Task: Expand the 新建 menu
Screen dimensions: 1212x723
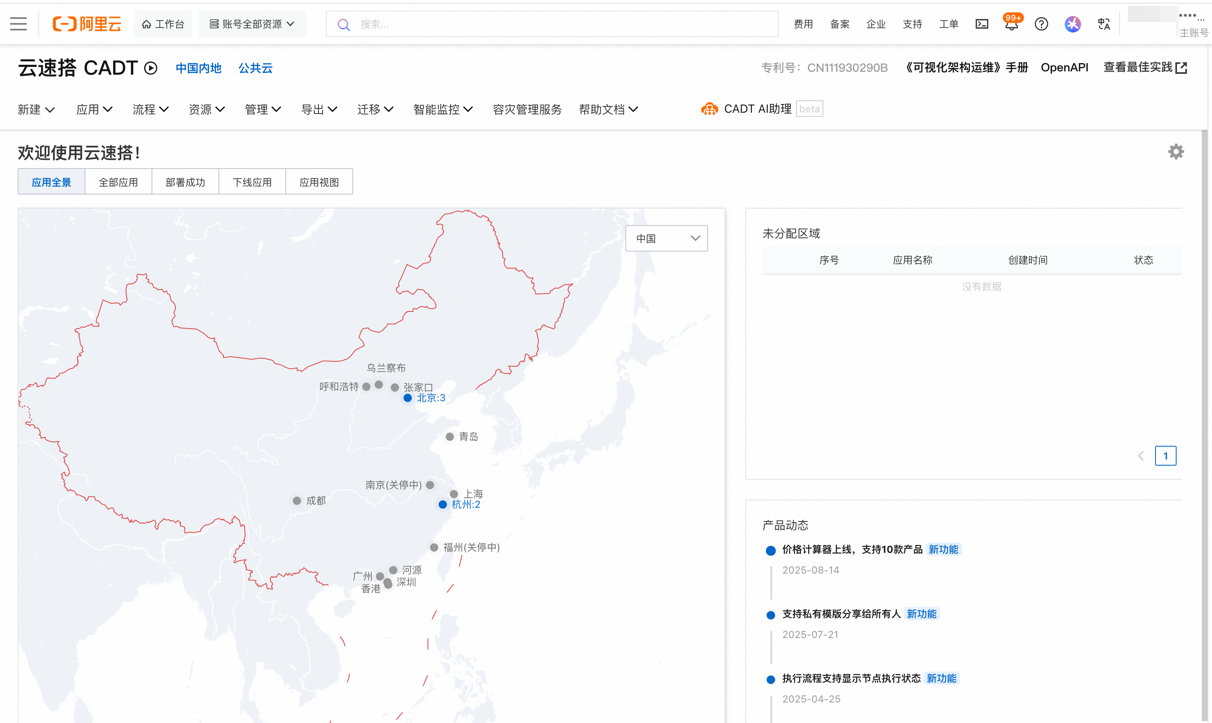Action: (36, 109)
